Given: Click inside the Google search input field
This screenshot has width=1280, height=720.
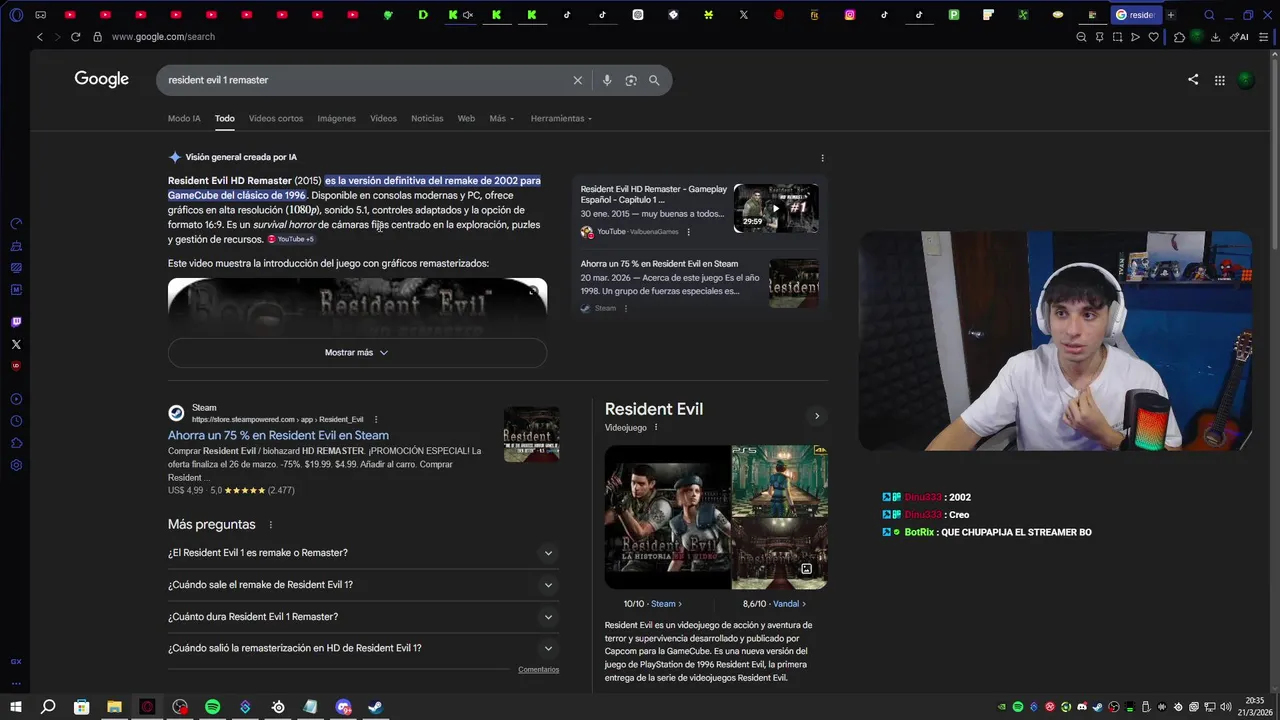Looking at the screenshot, I should tap(365, 80).
